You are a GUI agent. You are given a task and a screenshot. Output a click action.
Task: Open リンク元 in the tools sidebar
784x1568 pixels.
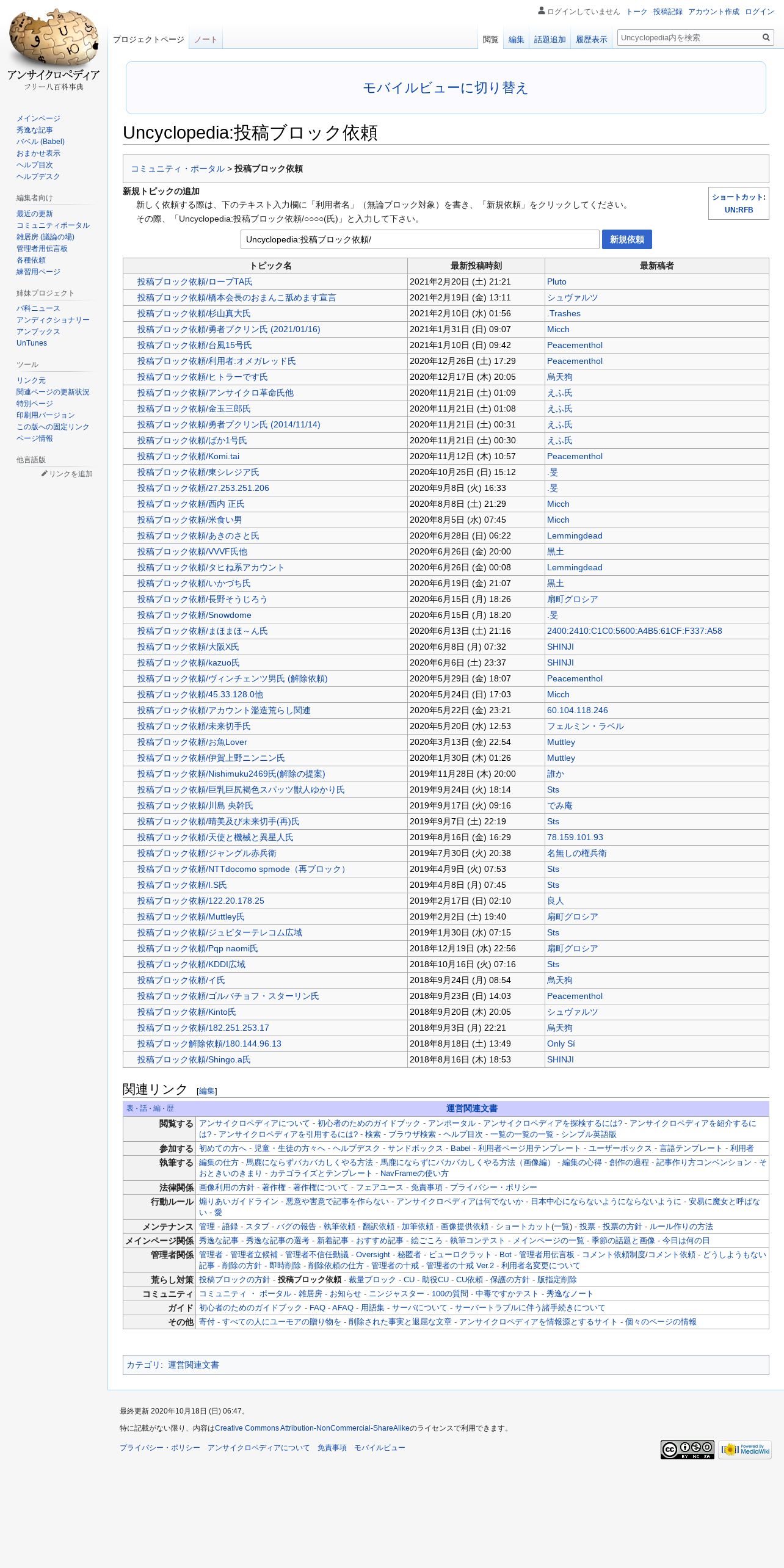click(31, 380)
